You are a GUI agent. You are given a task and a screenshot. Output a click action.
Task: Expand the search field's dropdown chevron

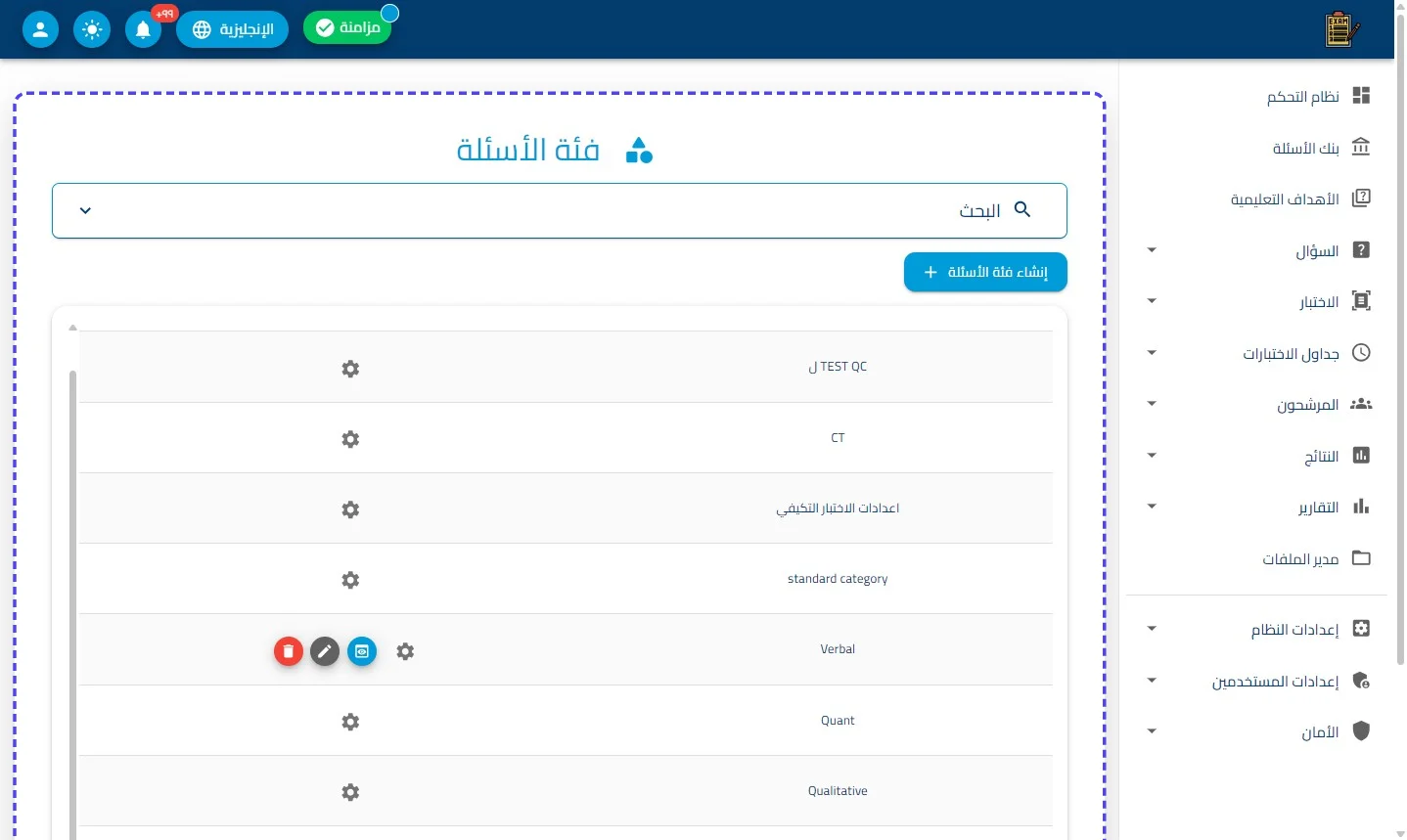(x=85, y=210)
